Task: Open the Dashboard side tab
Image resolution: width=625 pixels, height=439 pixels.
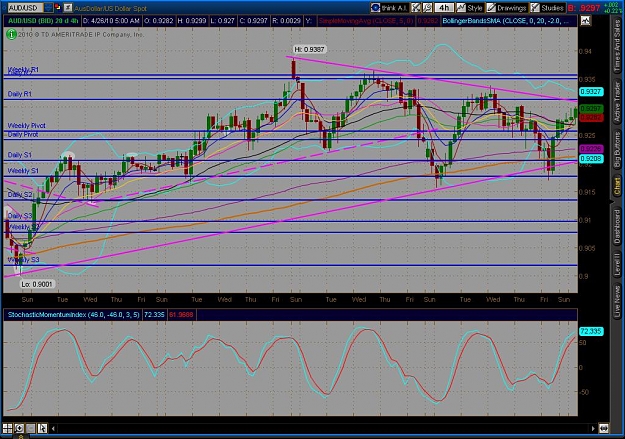Action: [617, 227]
